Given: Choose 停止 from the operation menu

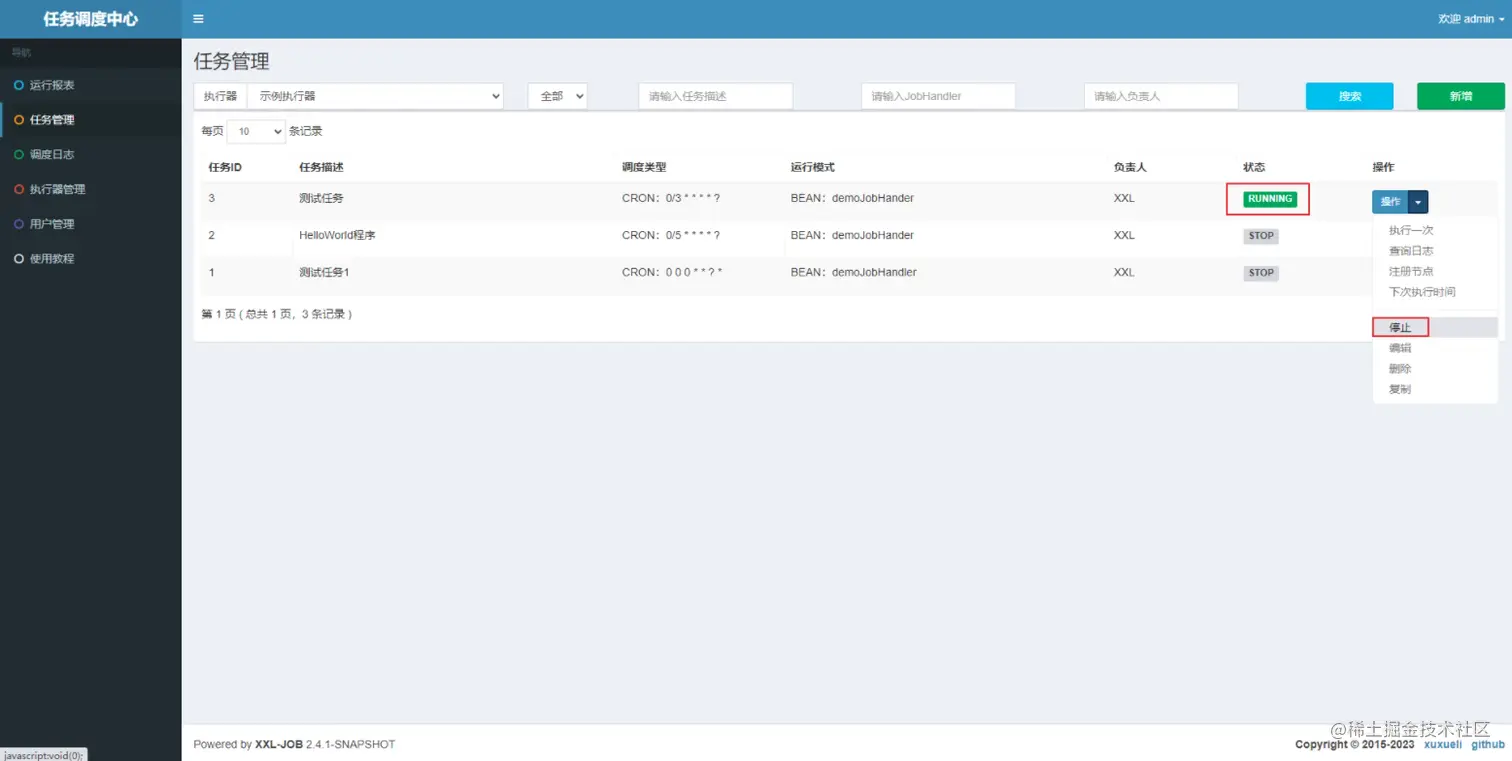Looking at the screenshot, I should [1400, 327].
